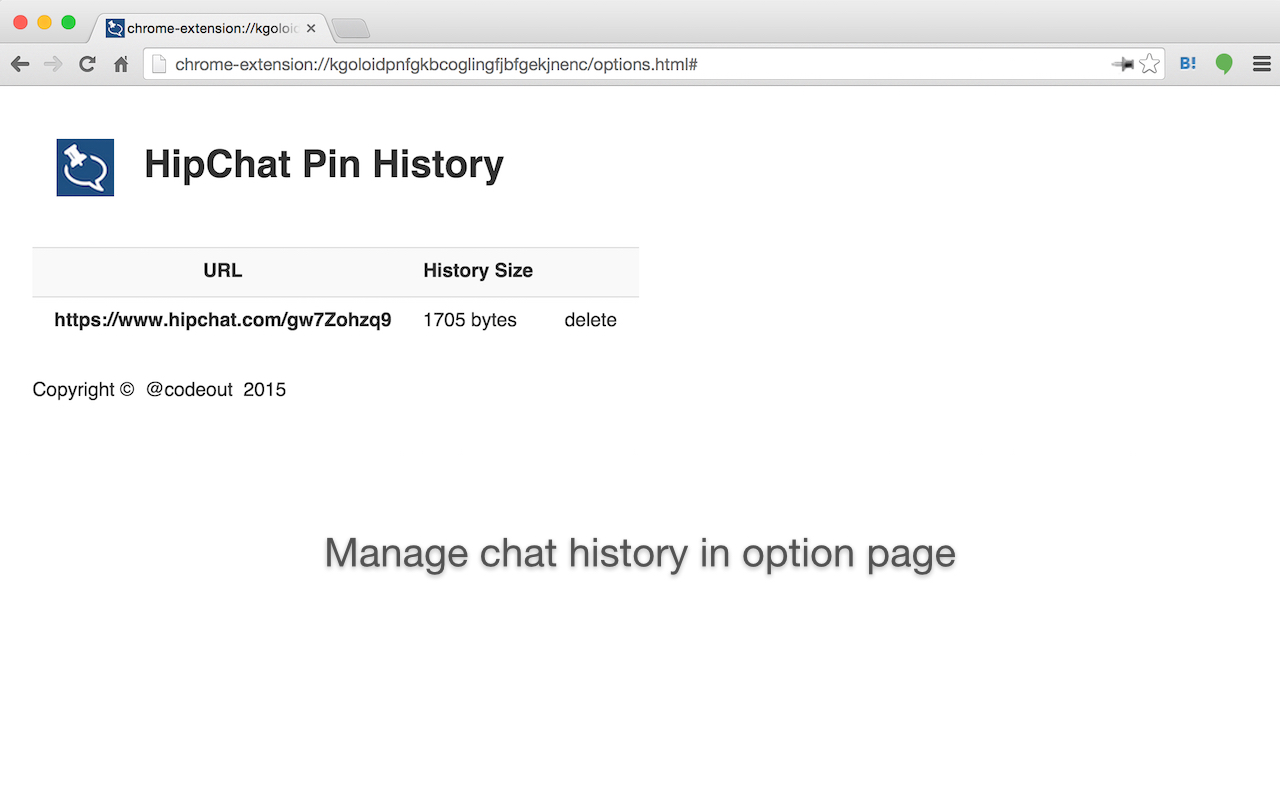Go to the home page icon

click(x=121, y=65)
